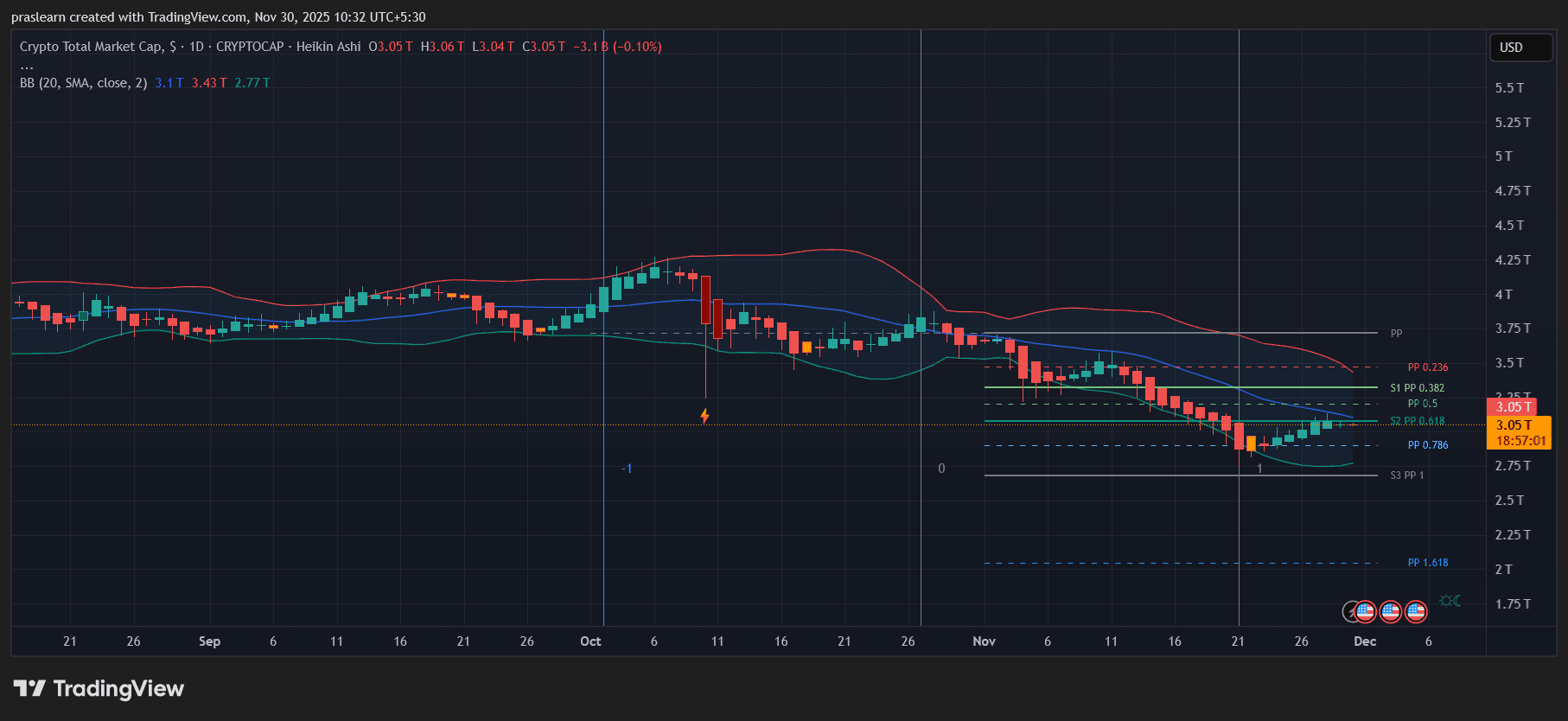
Task: Click the PP 0.236 red level label
Action: pos(1427,367)
